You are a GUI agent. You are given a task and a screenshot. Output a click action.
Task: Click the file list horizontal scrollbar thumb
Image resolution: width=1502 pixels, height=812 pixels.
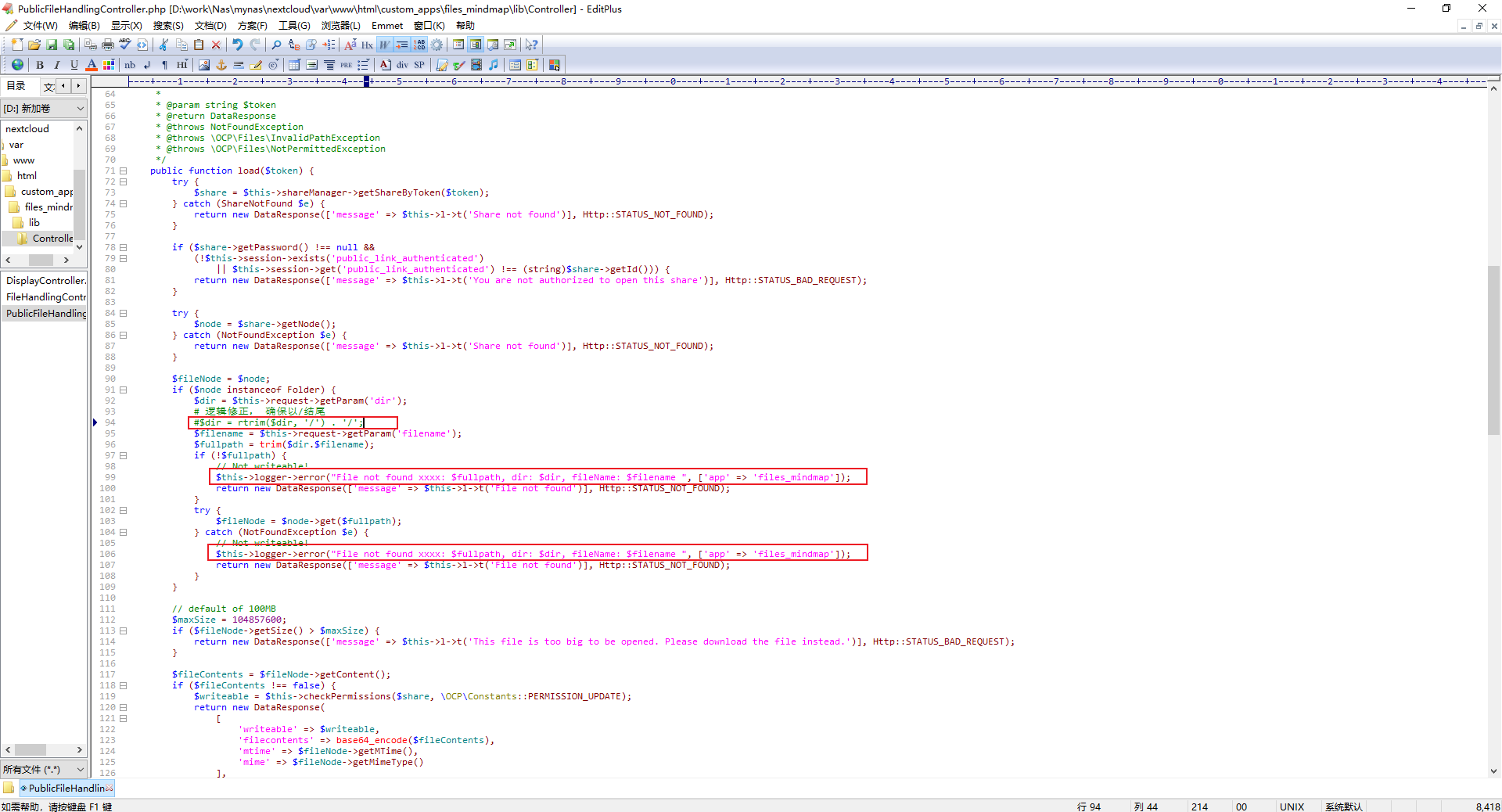point(31,749)
